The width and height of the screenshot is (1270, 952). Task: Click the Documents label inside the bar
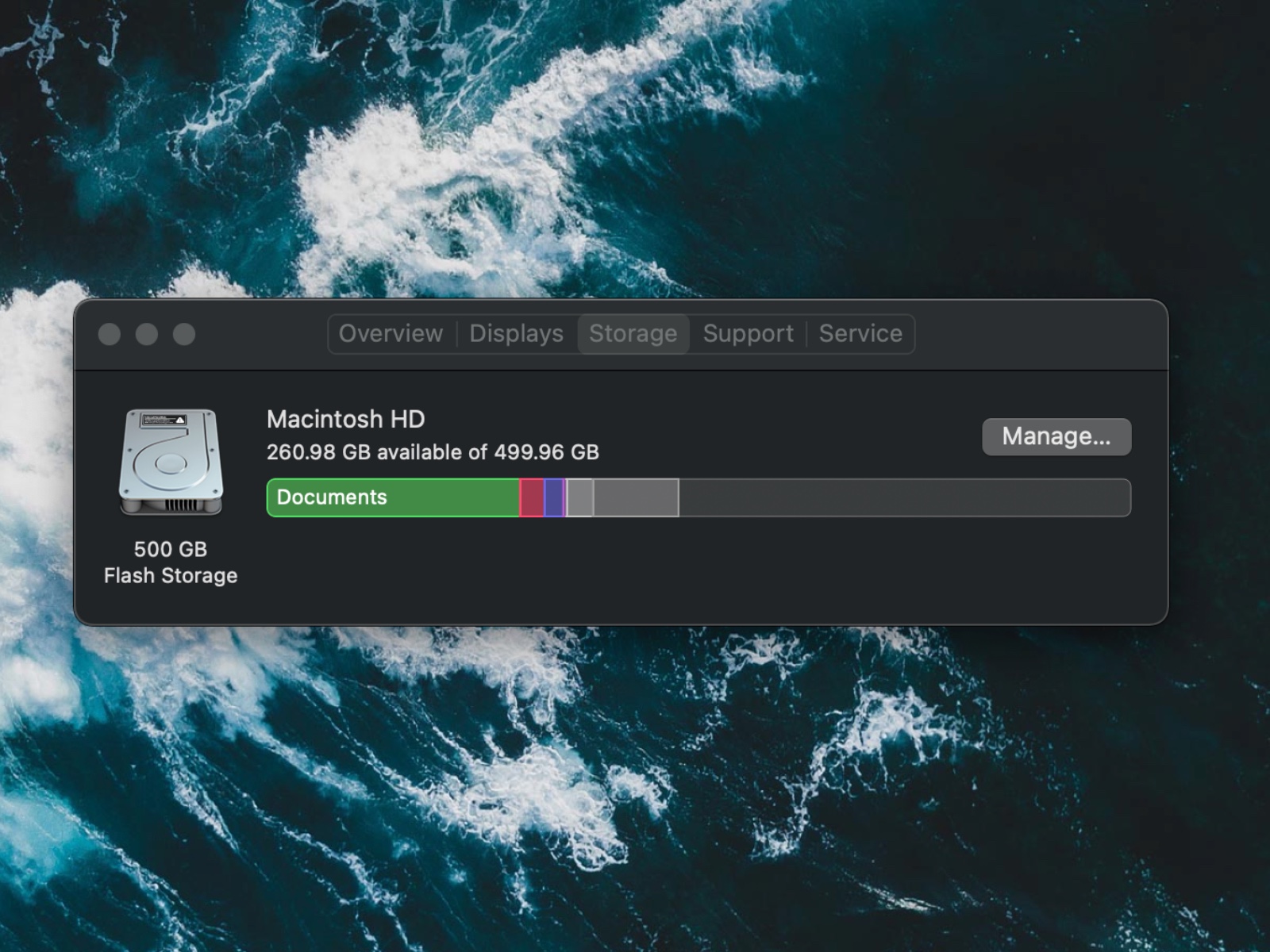coord(331,497)
